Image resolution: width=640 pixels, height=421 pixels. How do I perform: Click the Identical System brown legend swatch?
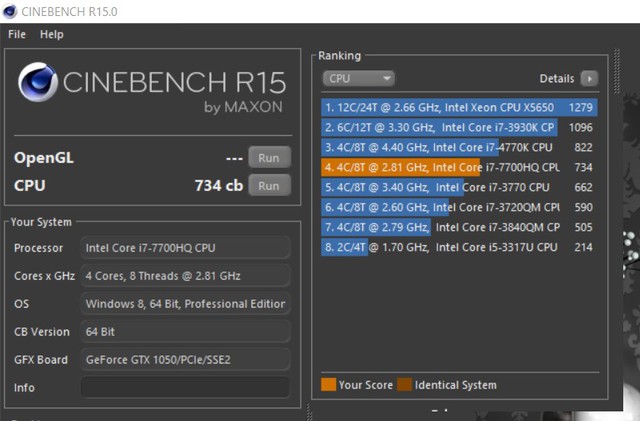tap(404, 385)
